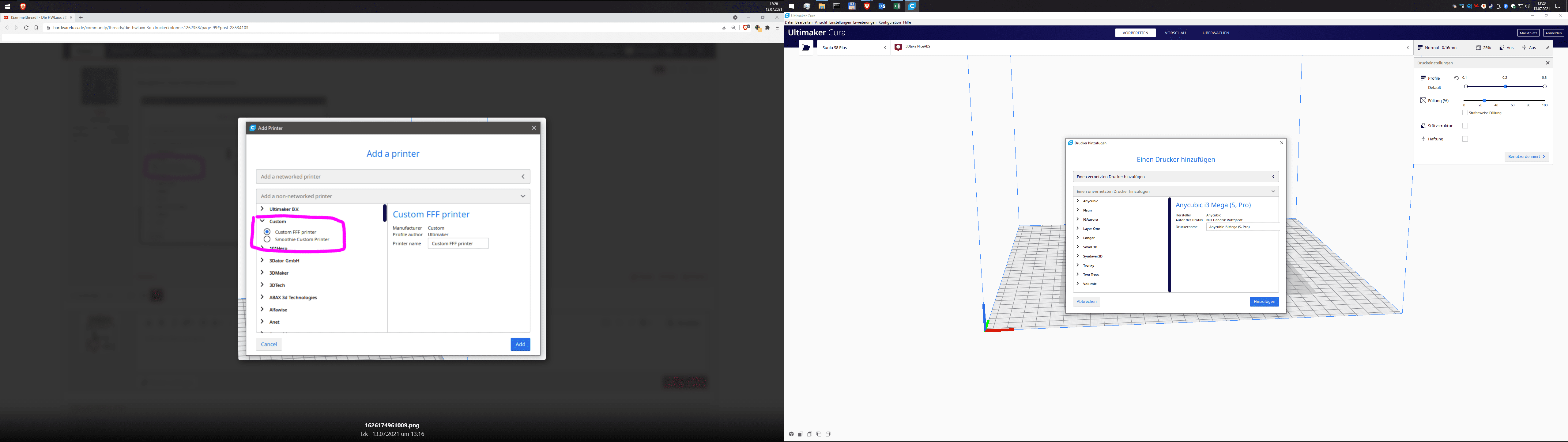The image size is (1568, 442).
Task: Click the Füllung percentage slider handle
Action: click(x=1485, y=101)
